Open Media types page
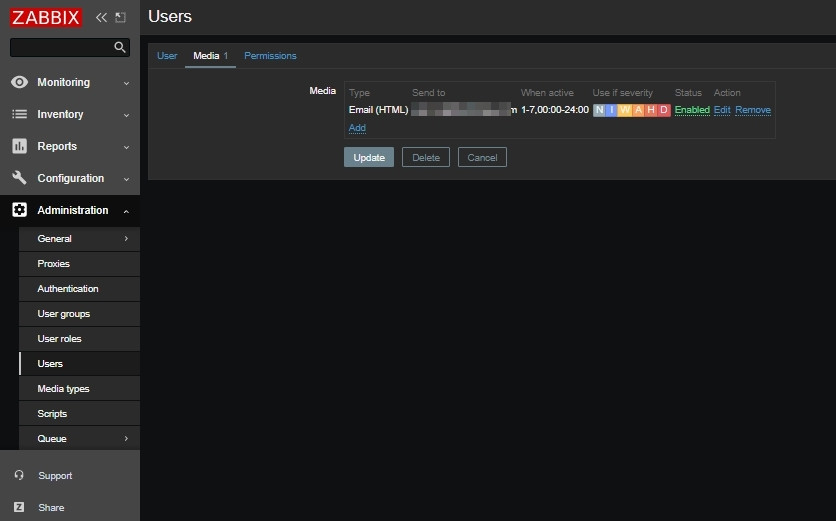The height and width of the screenshot is (521, 836). coord(79,389)
